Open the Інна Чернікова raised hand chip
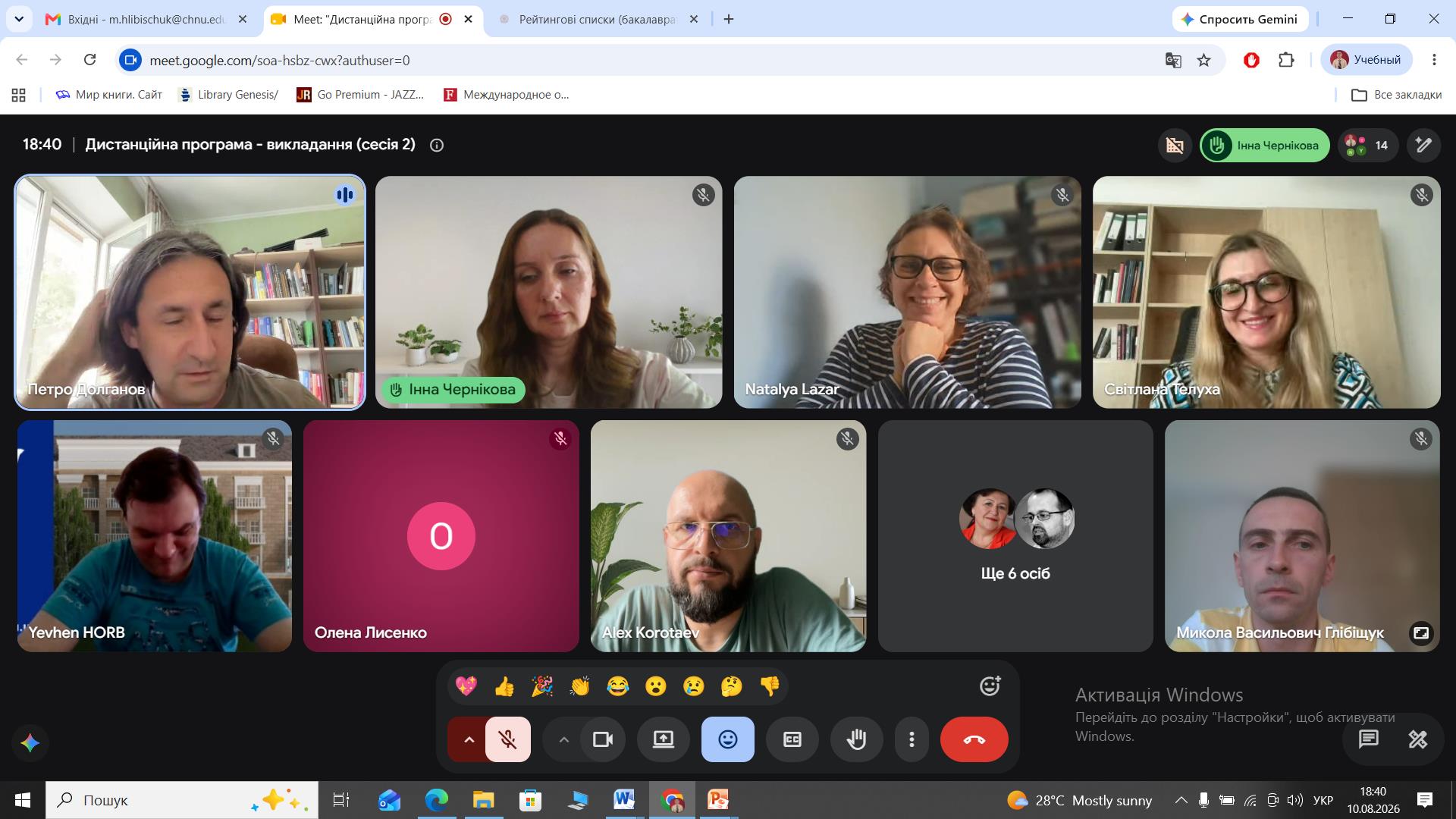The height and width of the screenshot is (819, 1456). click(x=1265, y=145)
